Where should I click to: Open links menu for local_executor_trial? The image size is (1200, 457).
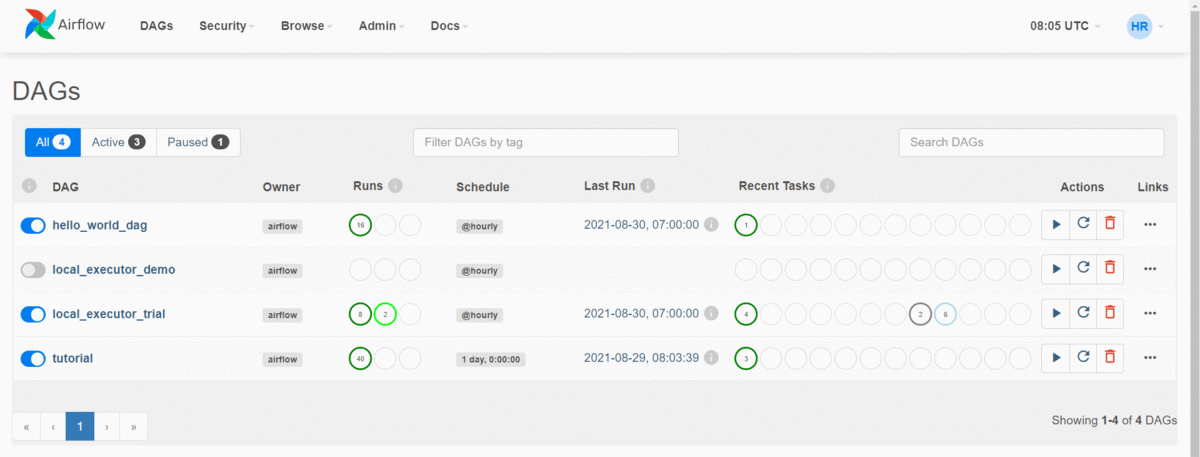(x=1150, y=313)
